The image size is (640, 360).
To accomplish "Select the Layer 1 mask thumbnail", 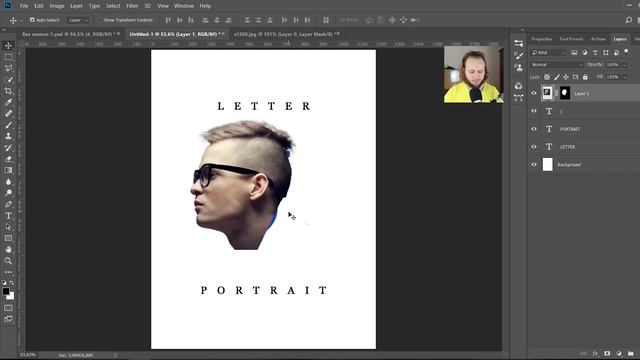I will pos(564,93).
